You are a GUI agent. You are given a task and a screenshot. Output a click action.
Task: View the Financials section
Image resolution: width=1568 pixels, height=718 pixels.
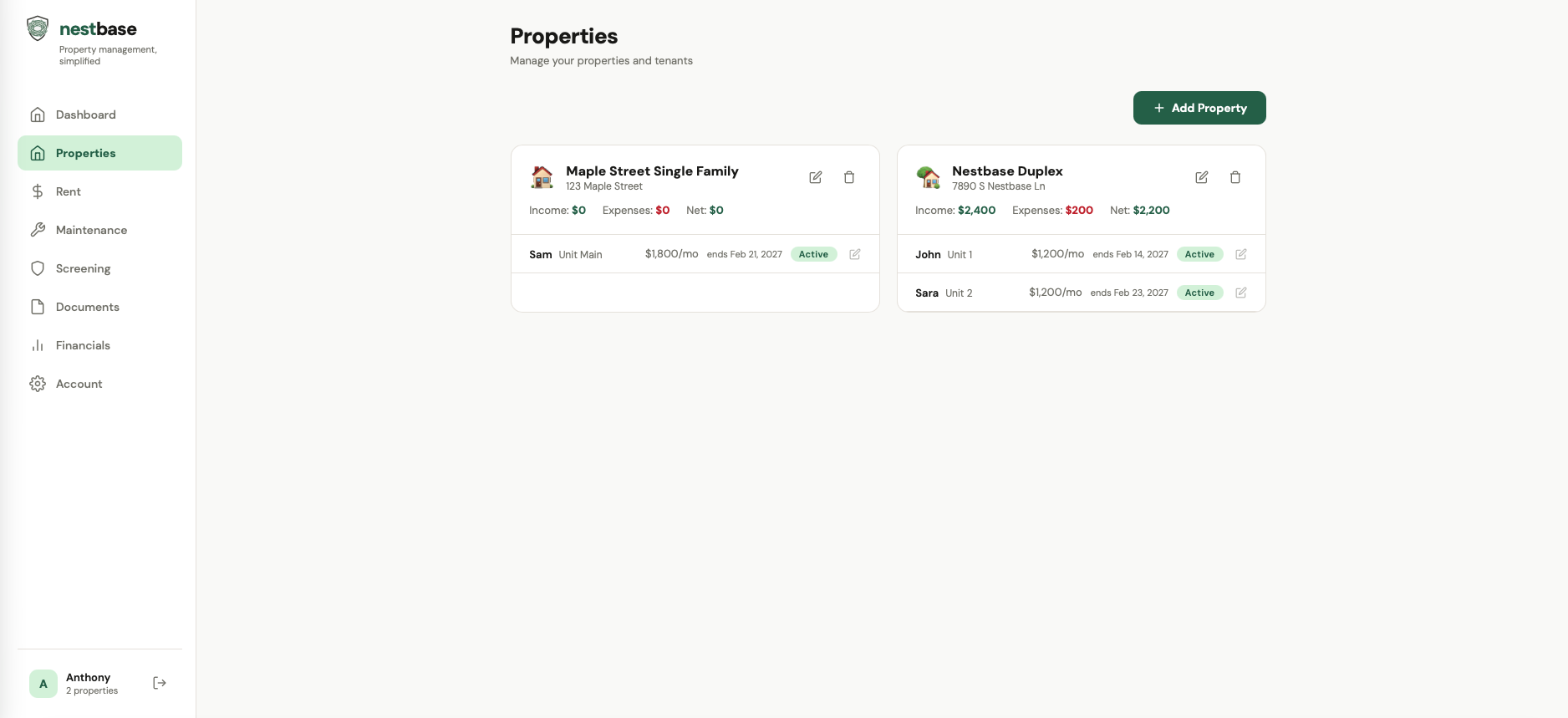click(83, 345)
